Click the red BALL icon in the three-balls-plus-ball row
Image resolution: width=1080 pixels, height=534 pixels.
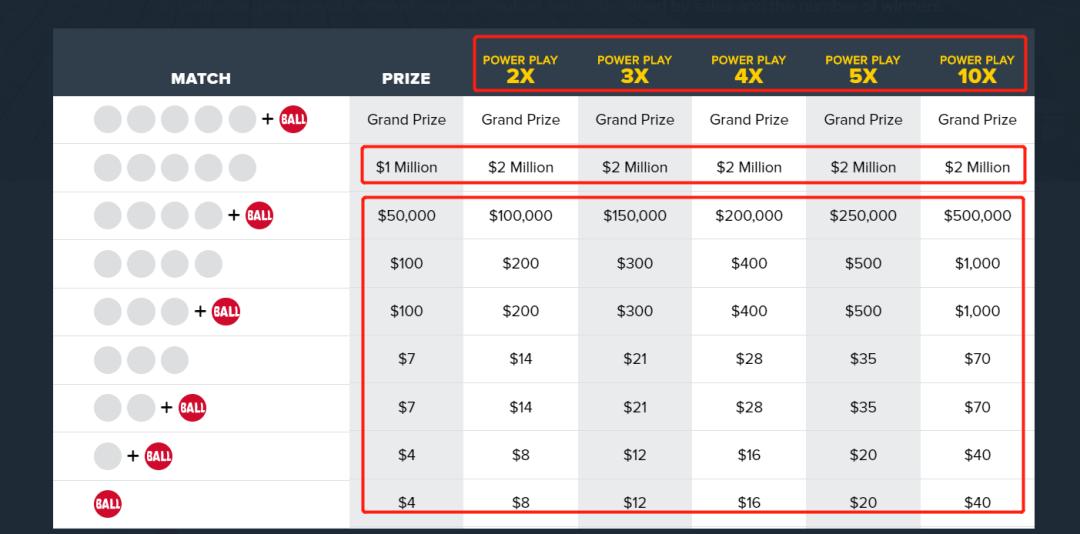pyautogui.click(x=226, y=311)
